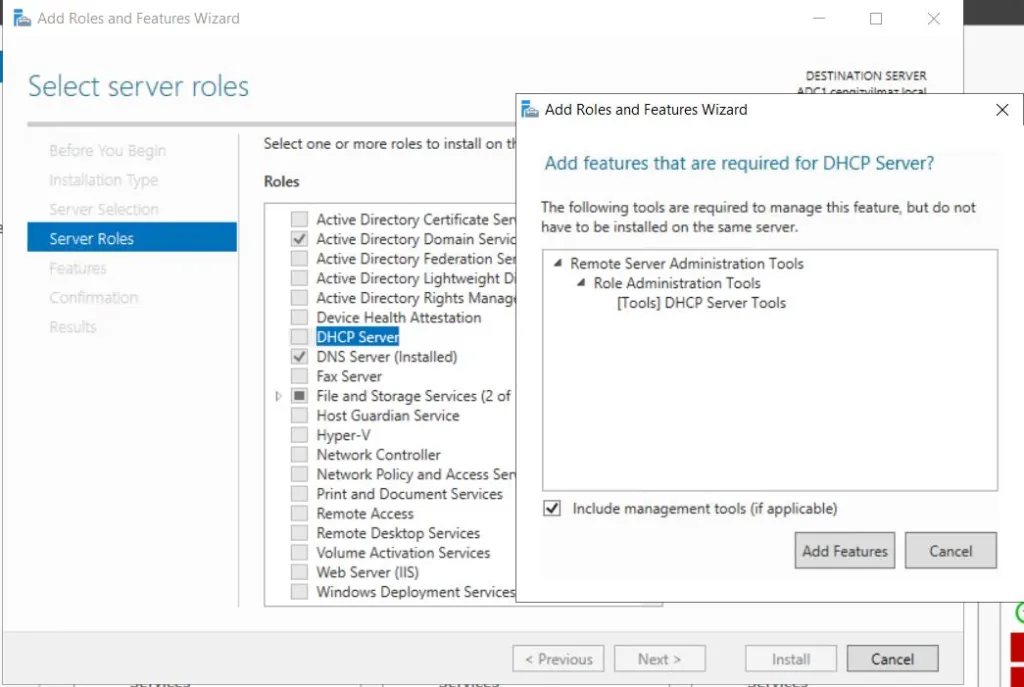The height and width of the screenshot is (687, 1024).
Task: Go to Confirmation step
Action: click(93, 298)
